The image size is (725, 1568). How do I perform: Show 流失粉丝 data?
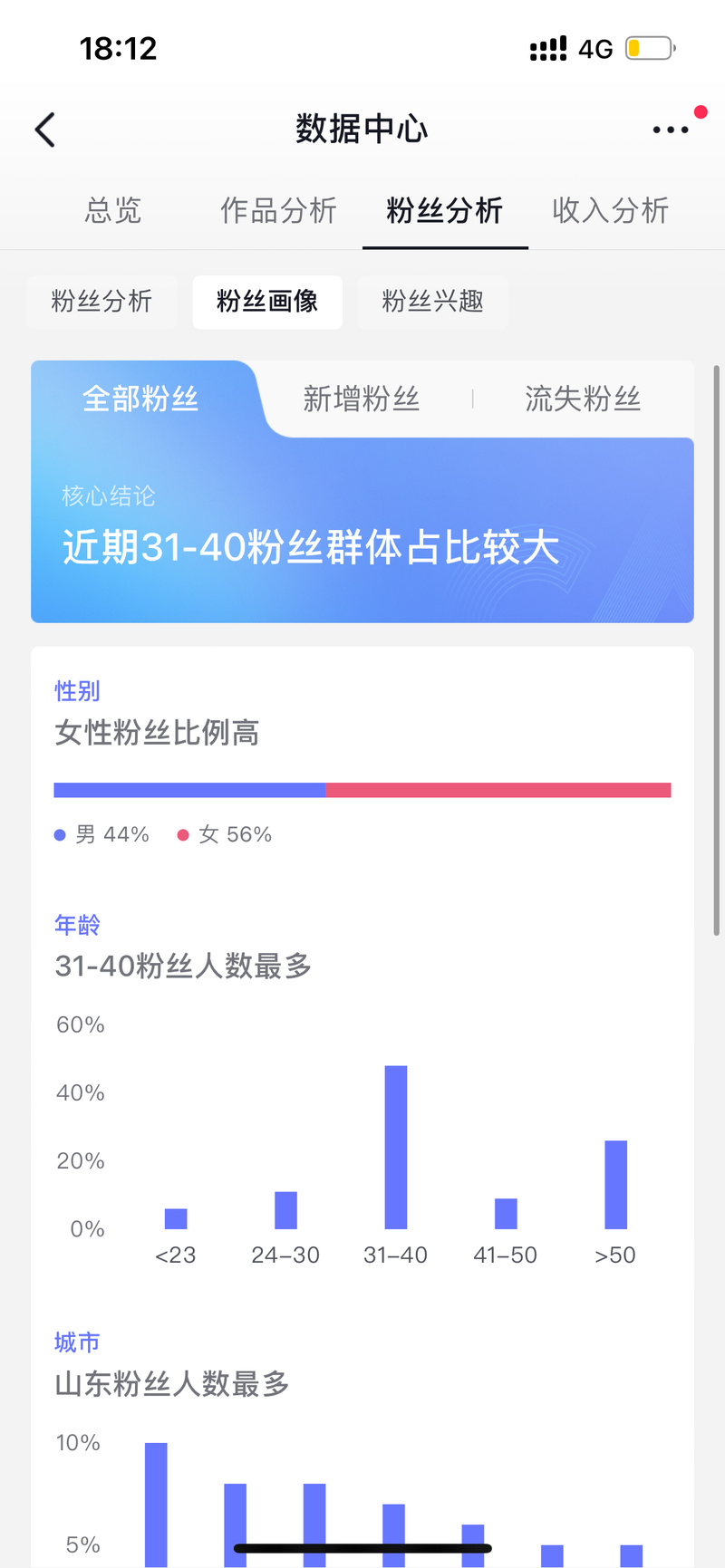coord(583,399)
